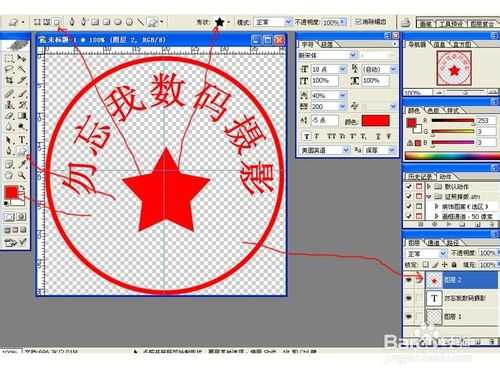The width and height of the screenshot is (500, 375).
Task: Hide Layer 2 with its eye icon
Action: pos(409,280)
